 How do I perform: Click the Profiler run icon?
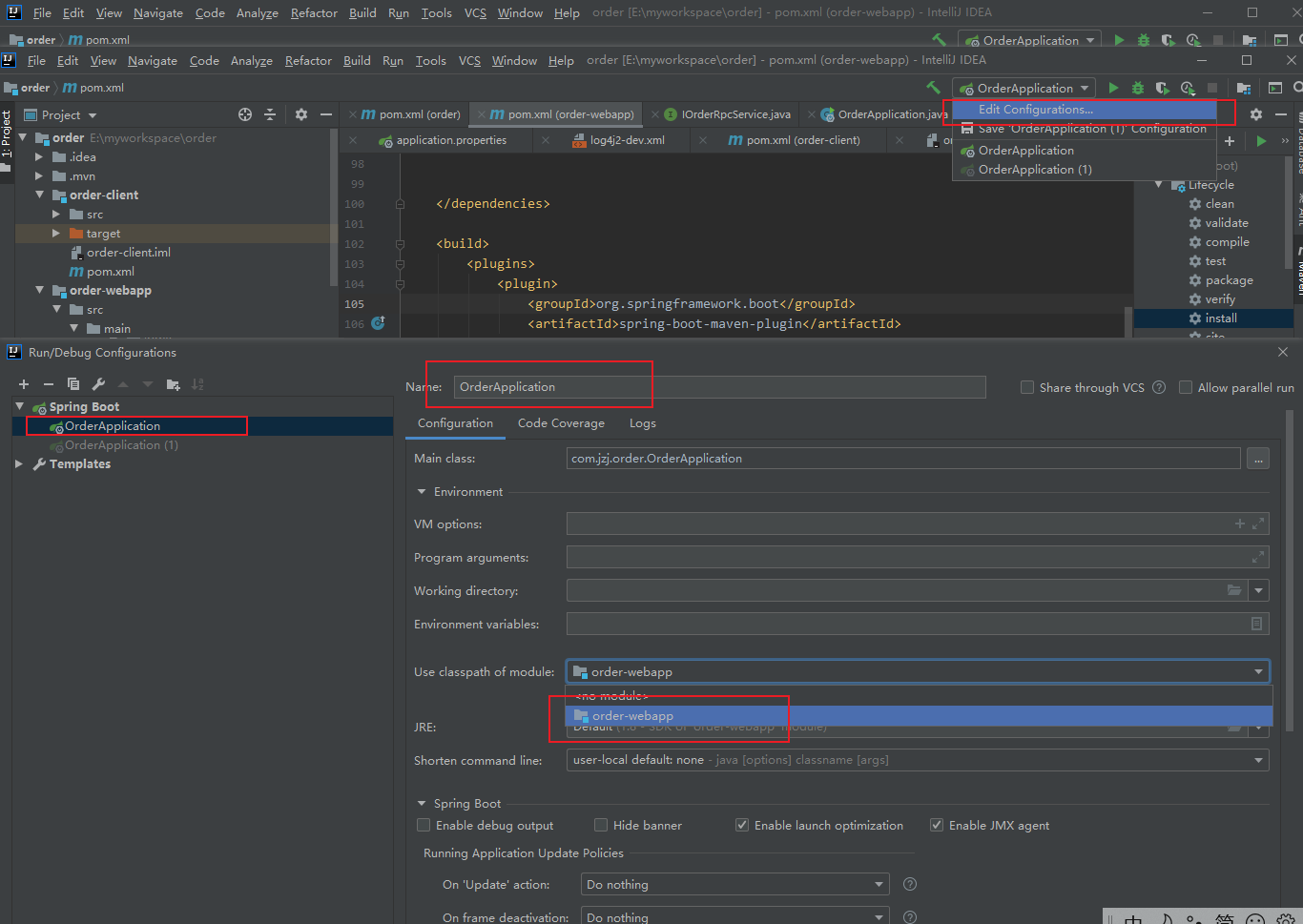(1188, 88)
